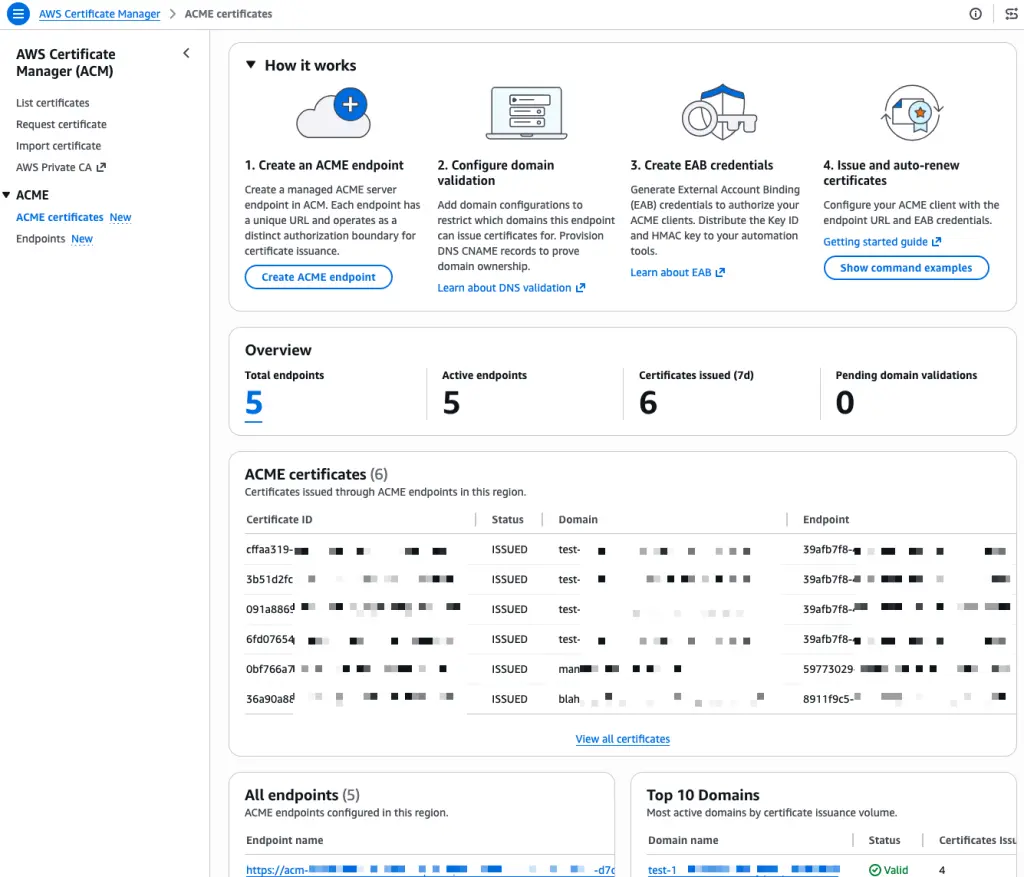Click the Total endpoints count 5
Image resolution: width=1024 pixels, height=877 pixels.
(254, 402)
